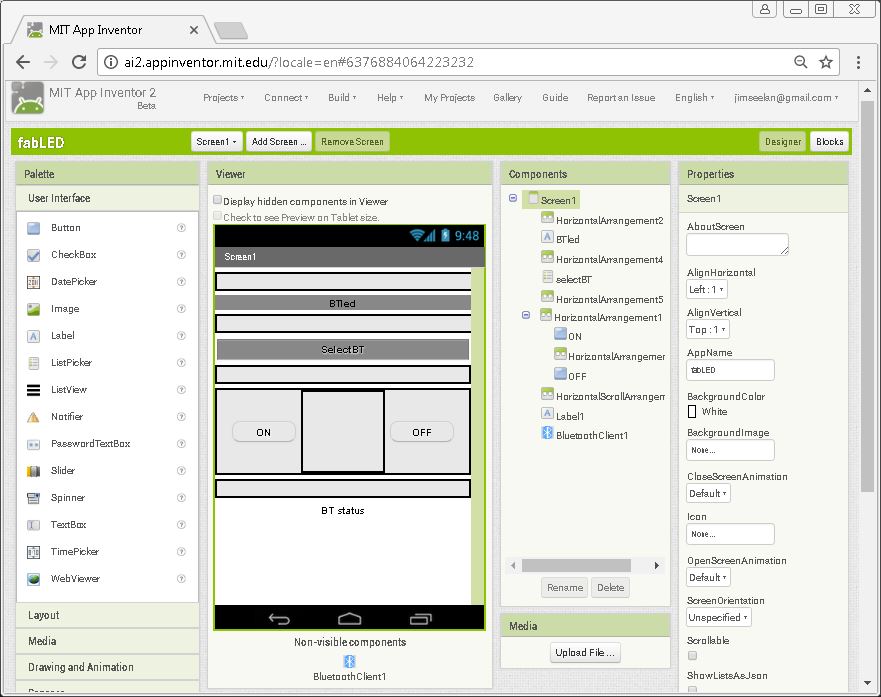Select the Image palette icon

(x=34, y=309)
